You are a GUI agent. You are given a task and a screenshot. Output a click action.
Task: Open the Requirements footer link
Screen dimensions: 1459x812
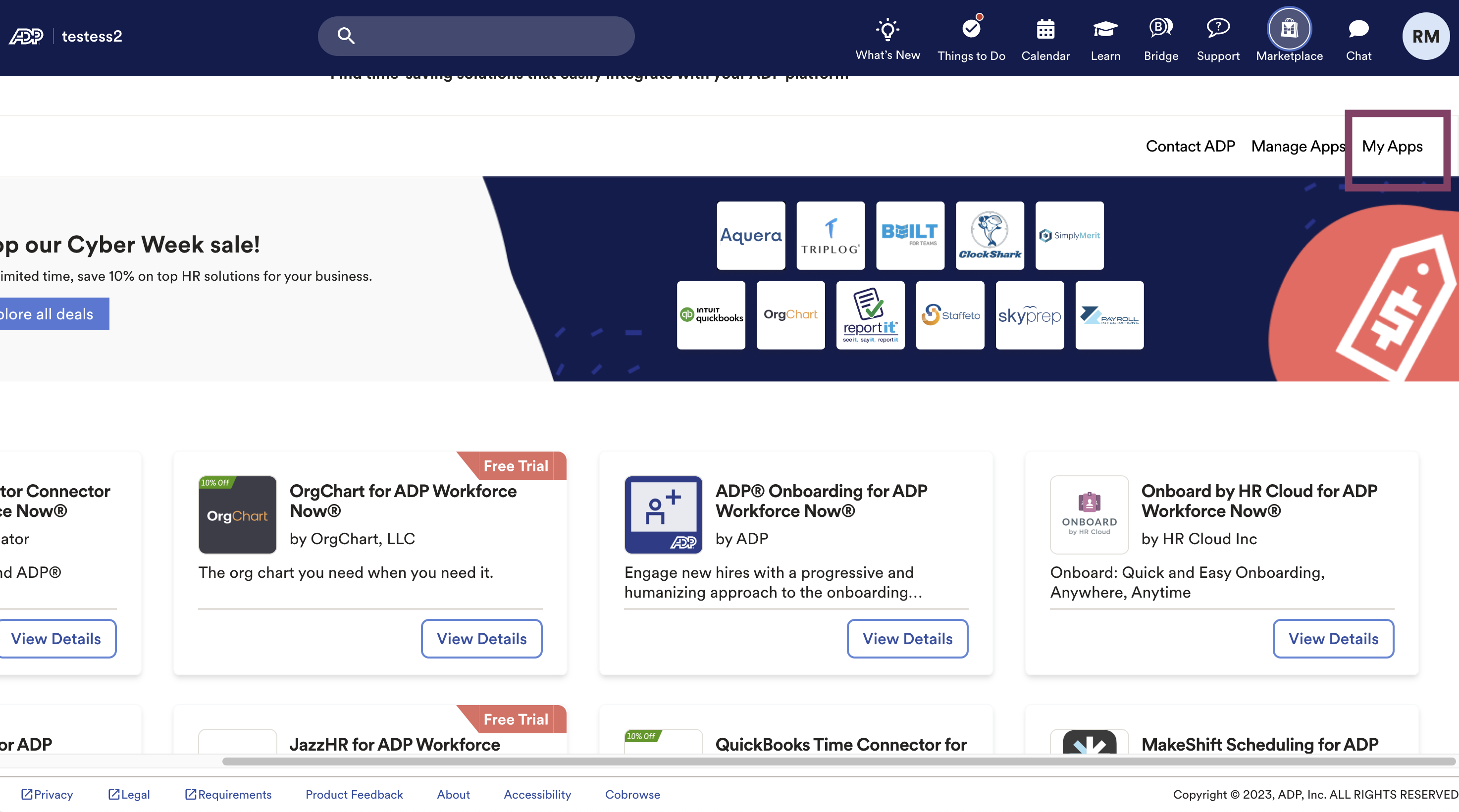click(228, 795)
